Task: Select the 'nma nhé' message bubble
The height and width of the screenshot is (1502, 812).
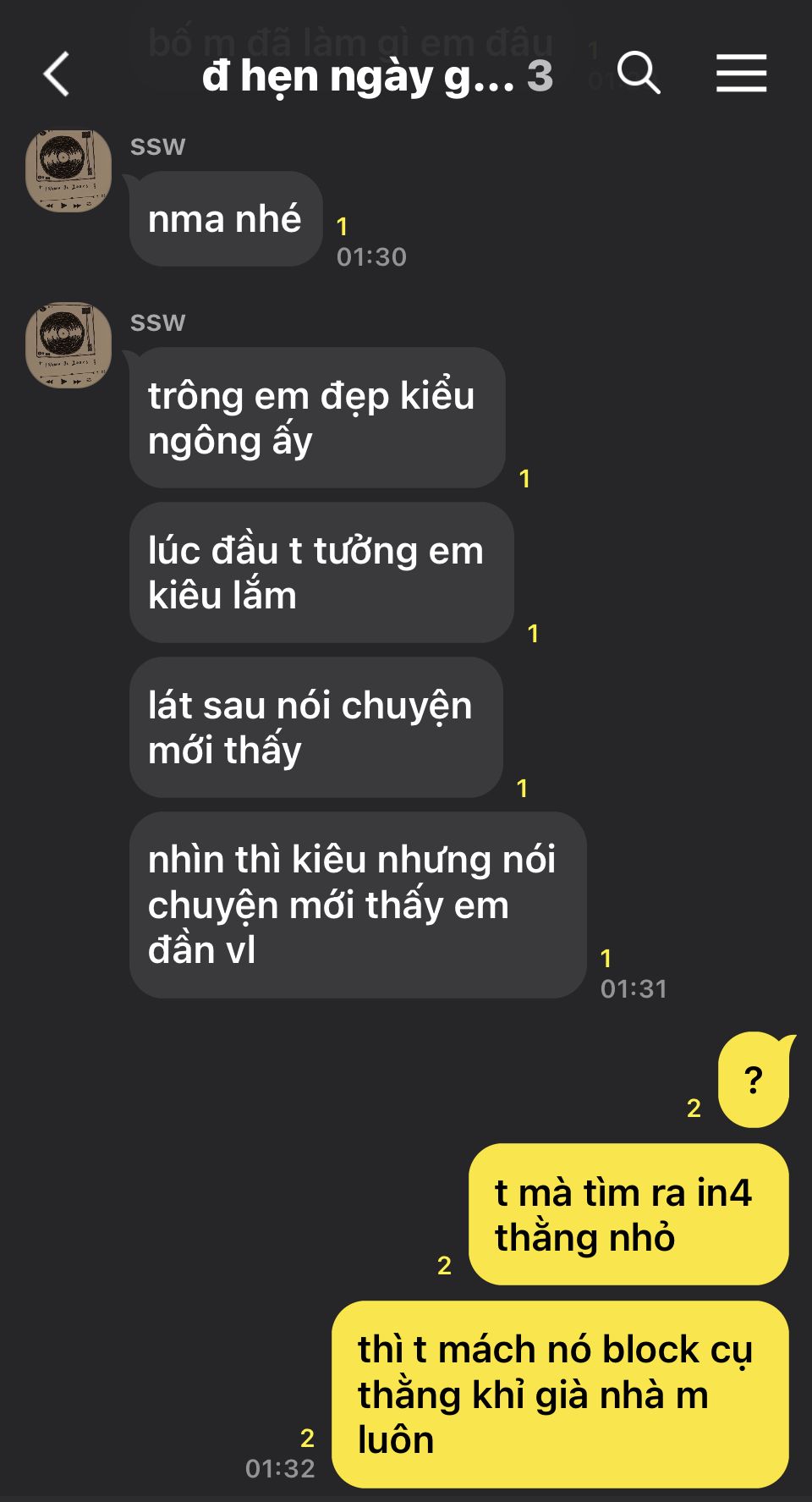Action: [225, 219]
